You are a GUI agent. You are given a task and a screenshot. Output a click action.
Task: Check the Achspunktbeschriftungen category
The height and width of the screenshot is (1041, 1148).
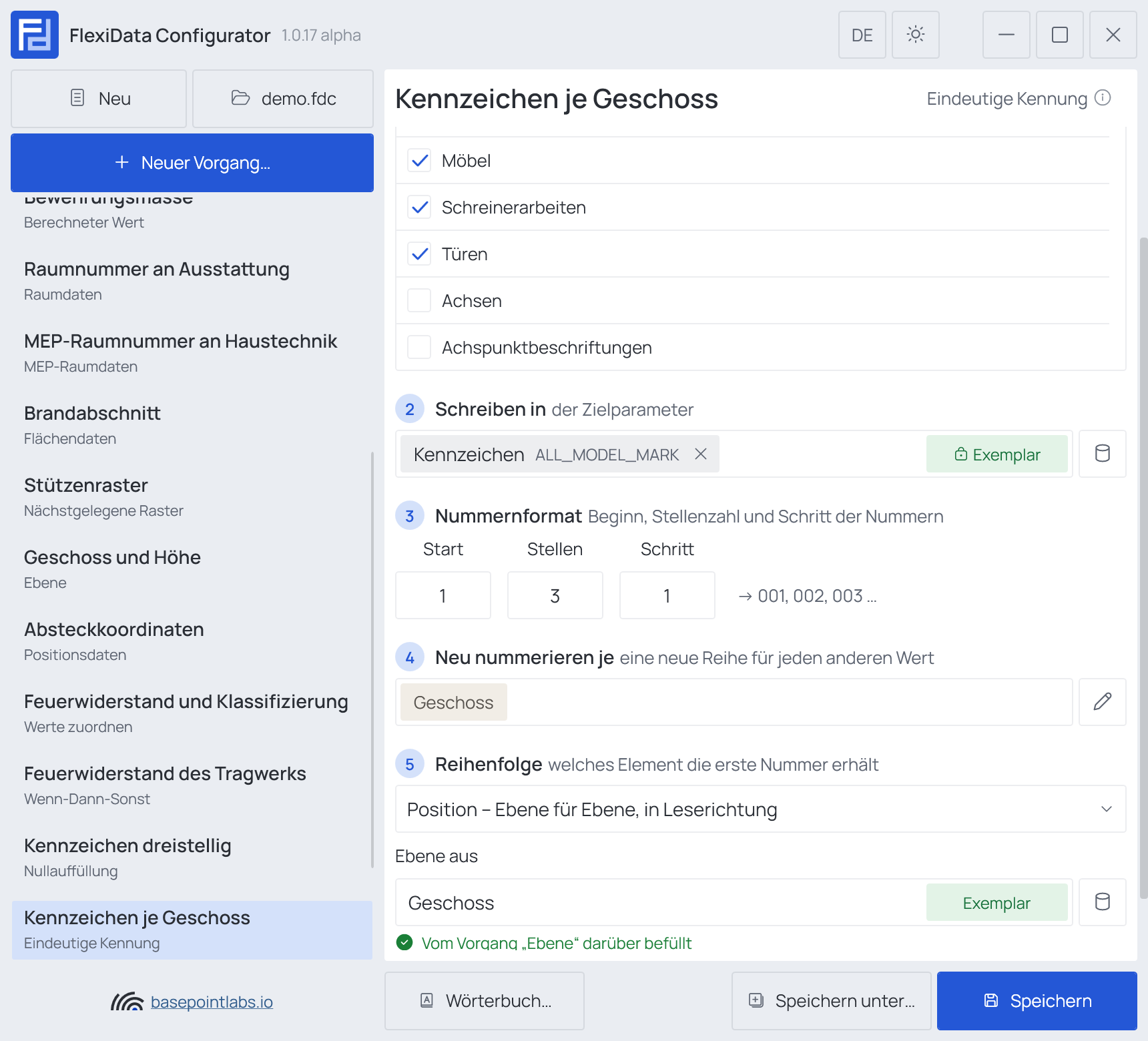pyautogui.click(x=419, y=347)
